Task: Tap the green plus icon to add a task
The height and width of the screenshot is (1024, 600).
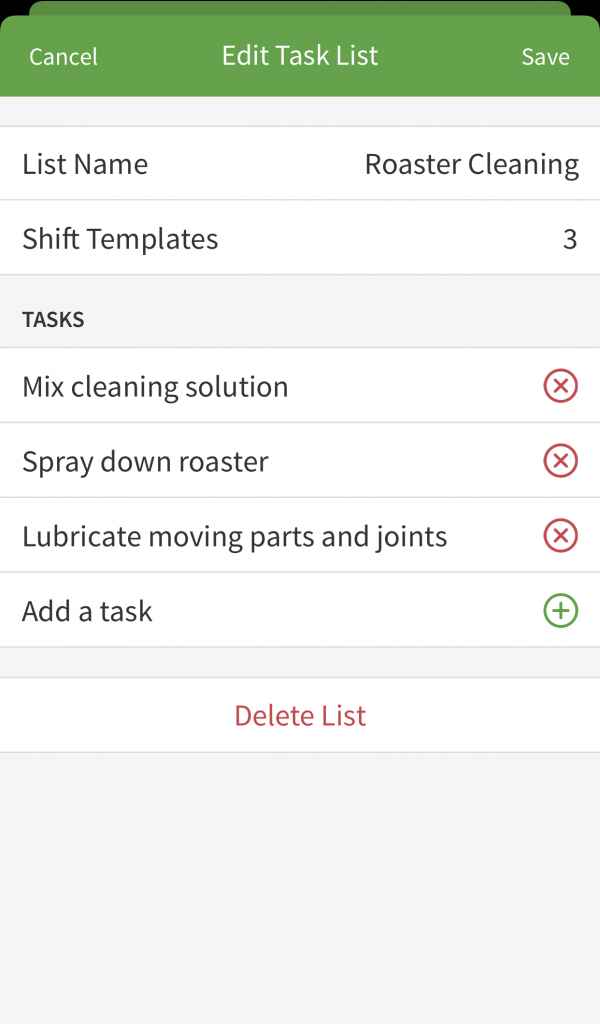Action: [561, 611]
